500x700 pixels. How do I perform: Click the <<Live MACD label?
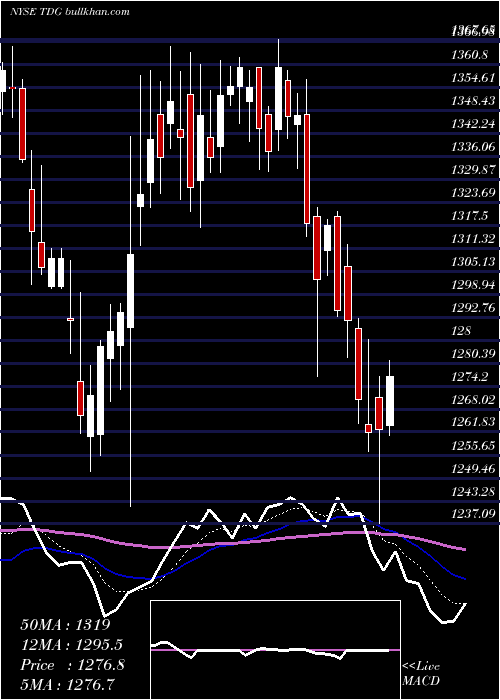421,673
